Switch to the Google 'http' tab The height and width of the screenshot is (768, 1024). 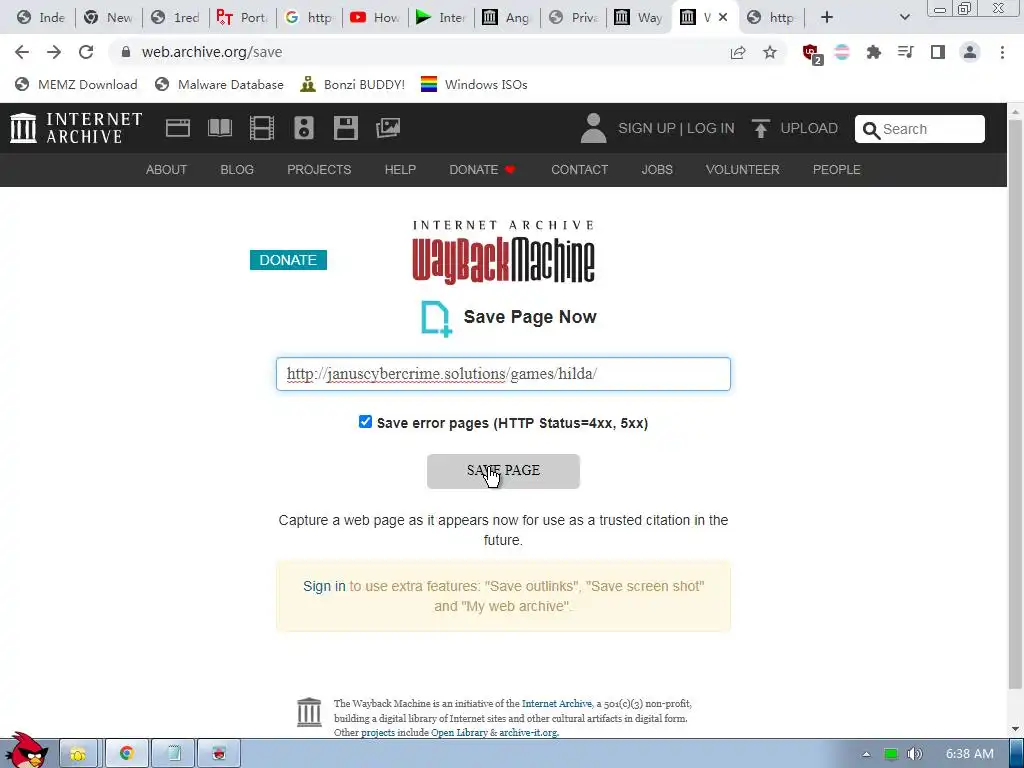click(x=310, y=18)
